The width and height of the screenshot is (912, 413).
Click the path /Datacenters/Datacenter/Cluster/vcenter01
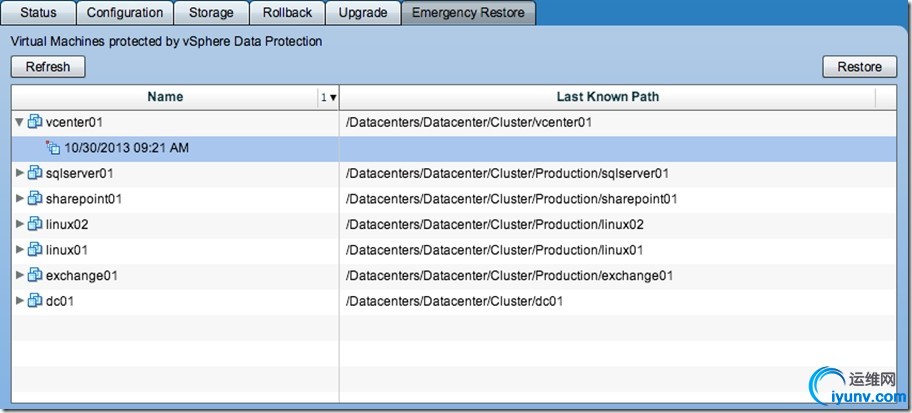468,122
